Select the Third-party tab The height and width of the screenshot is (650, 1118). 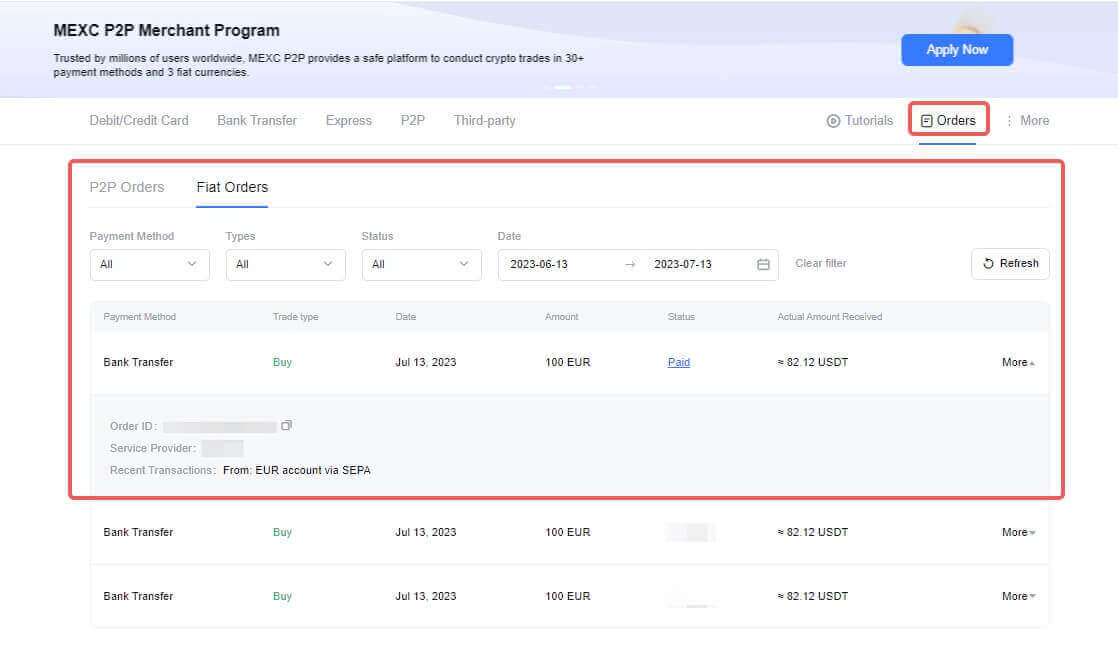(484, 120)
